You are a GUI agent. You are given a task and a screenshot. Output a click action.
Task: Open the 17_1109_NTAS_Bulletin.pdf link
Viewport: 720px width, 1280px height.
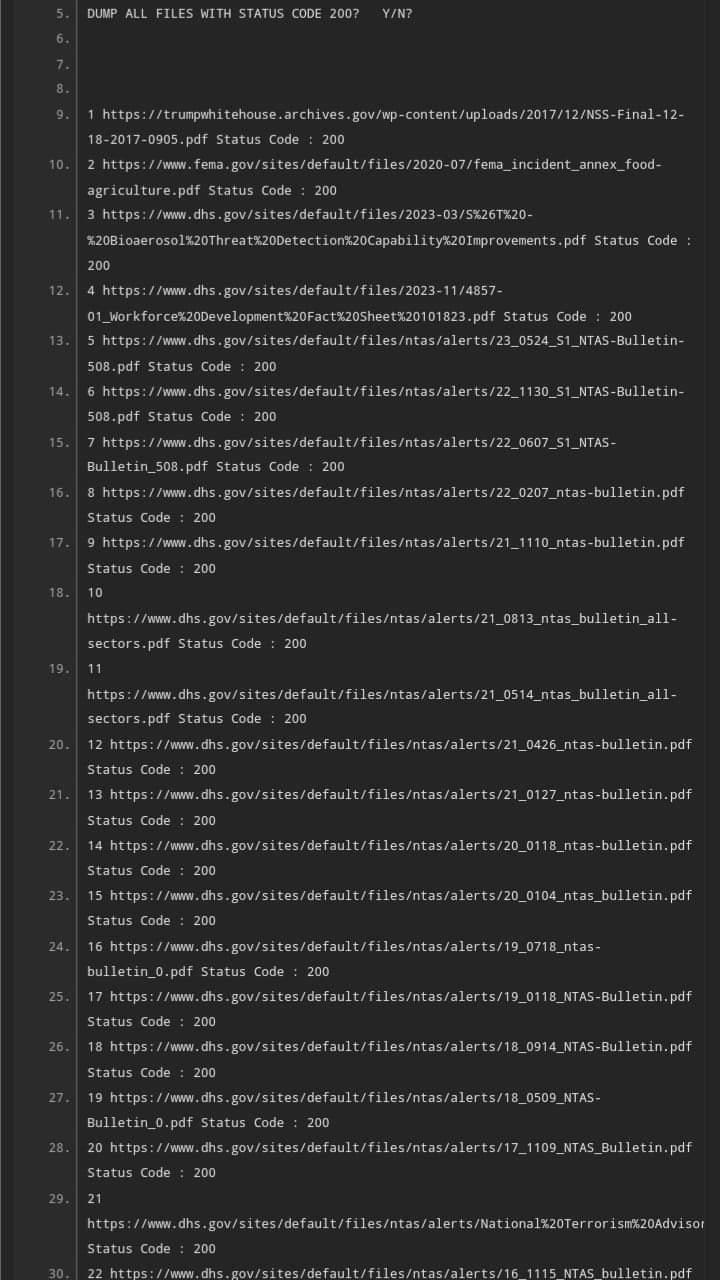(400, 1148)
